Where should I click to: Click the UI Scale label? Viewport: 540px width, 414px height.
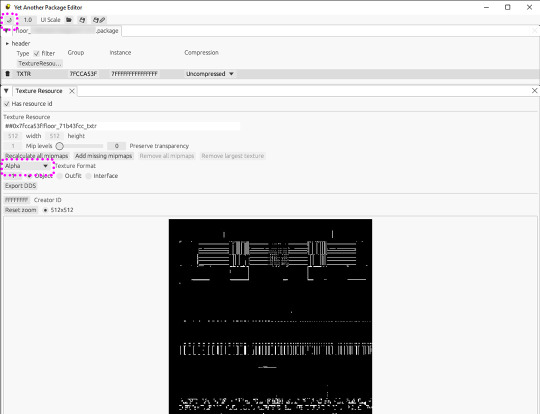point(50,20)
